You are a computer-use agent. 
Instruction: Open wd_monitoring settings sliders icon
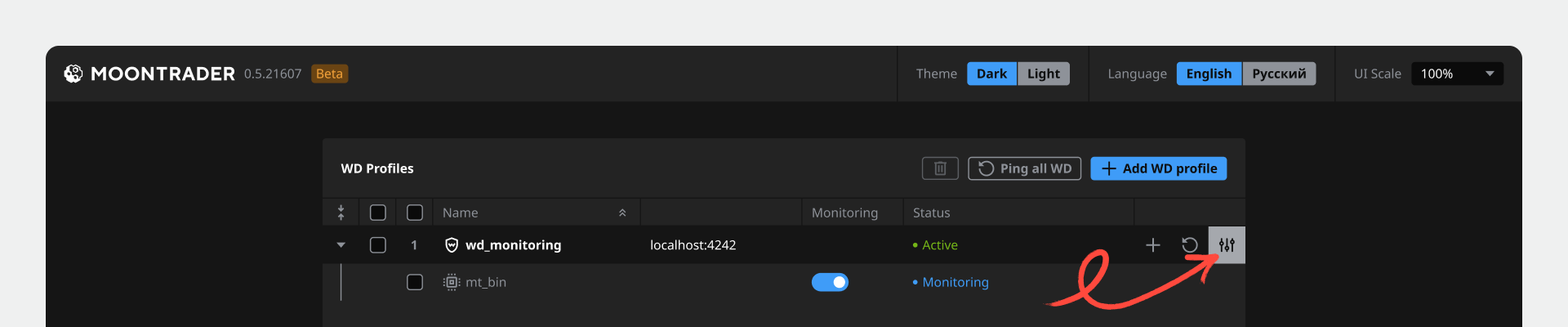pyautogui.click(x=1227, y=245)
